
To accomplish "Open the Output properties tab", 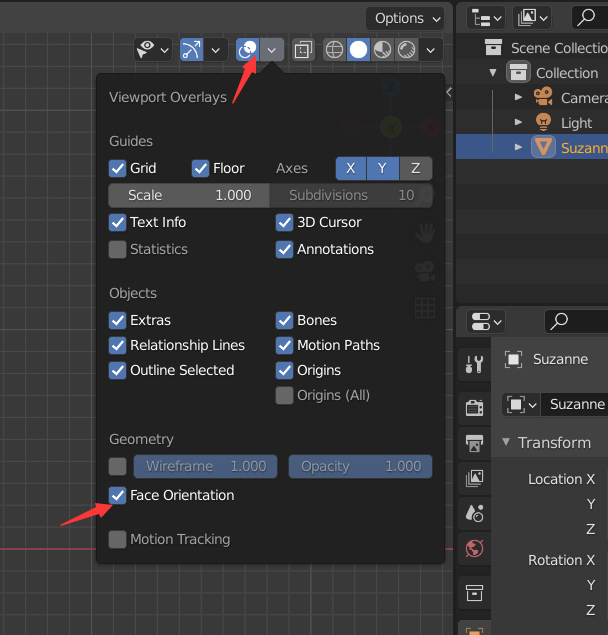I will click(x=474, y=443).
